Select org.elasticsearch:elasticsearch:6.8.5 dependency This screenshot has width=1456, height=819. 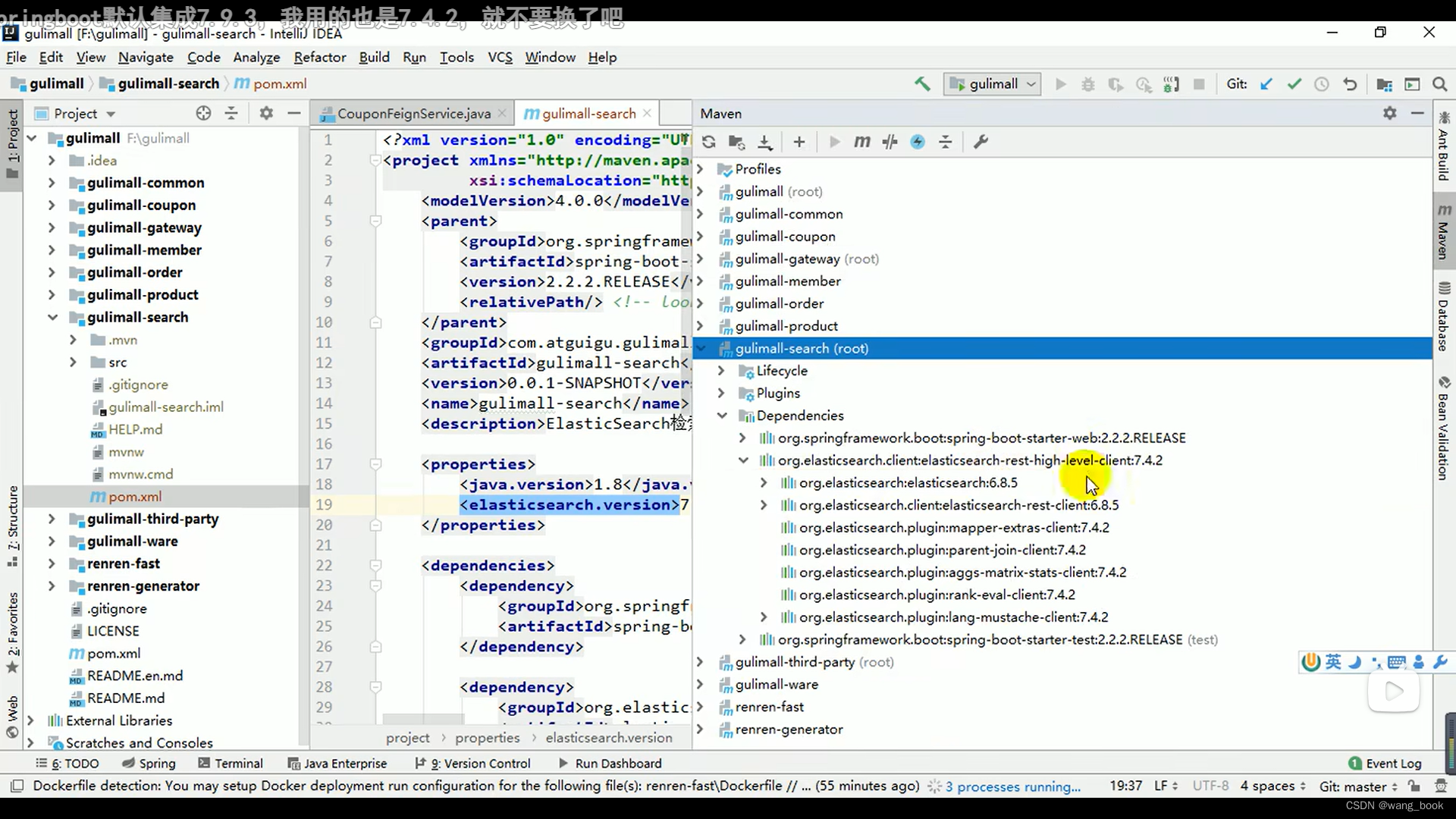(x=908, y=482)
